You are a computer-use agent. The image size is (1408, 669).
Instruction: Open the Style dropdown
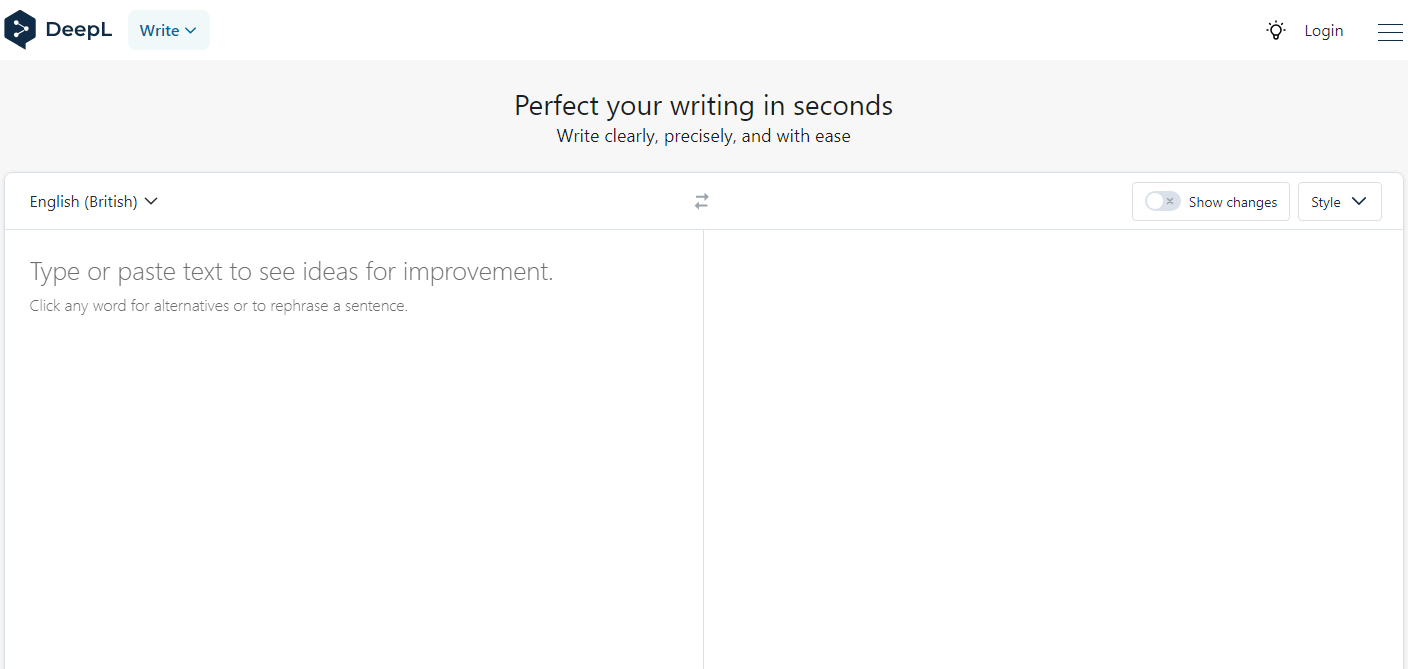tap(1339, 201)
